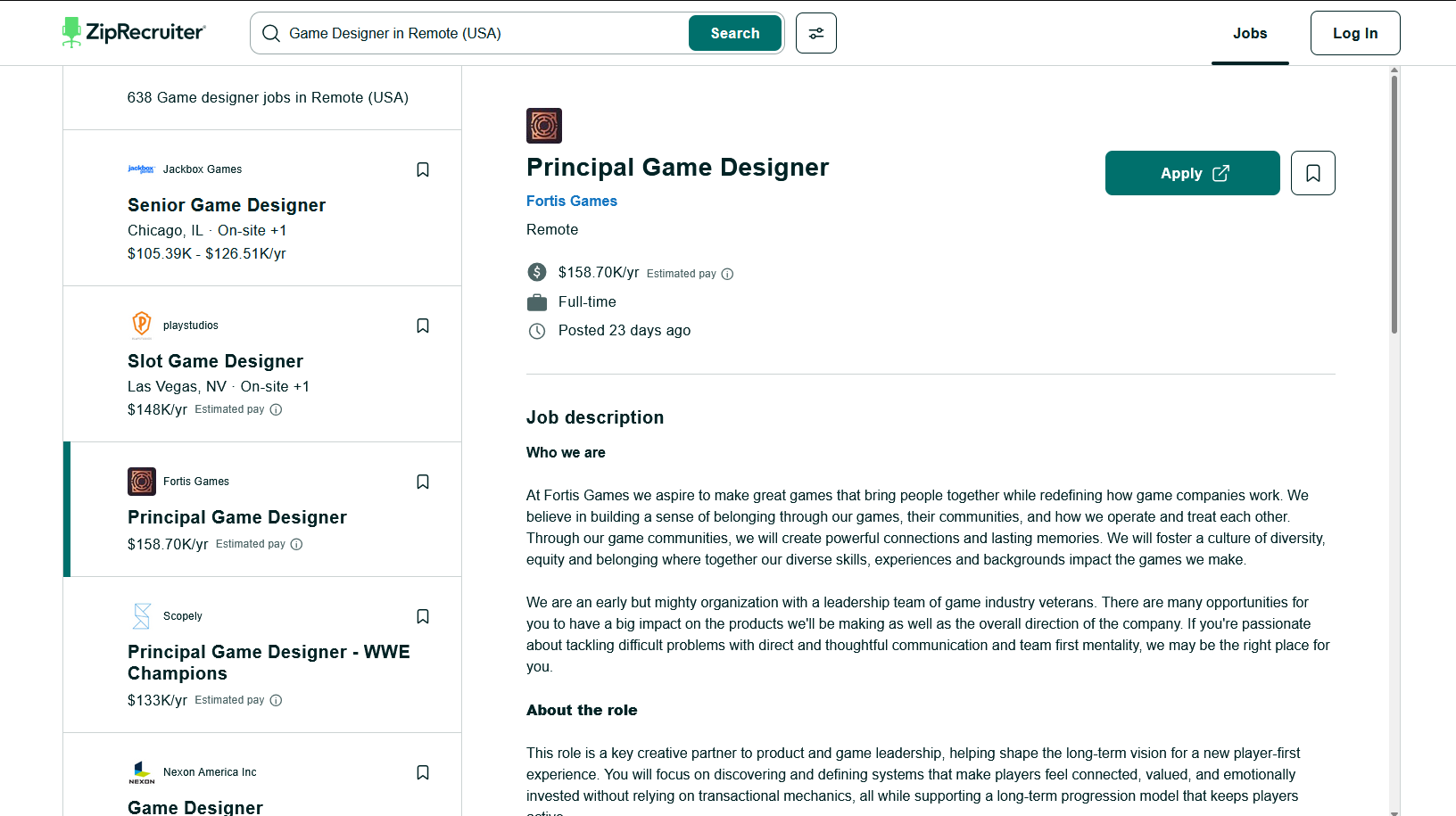Image resolution: width=1456 pixels, height=816 pixels.
Task: Open the Slot Game Designer listing
Action: tap(215, 361)
